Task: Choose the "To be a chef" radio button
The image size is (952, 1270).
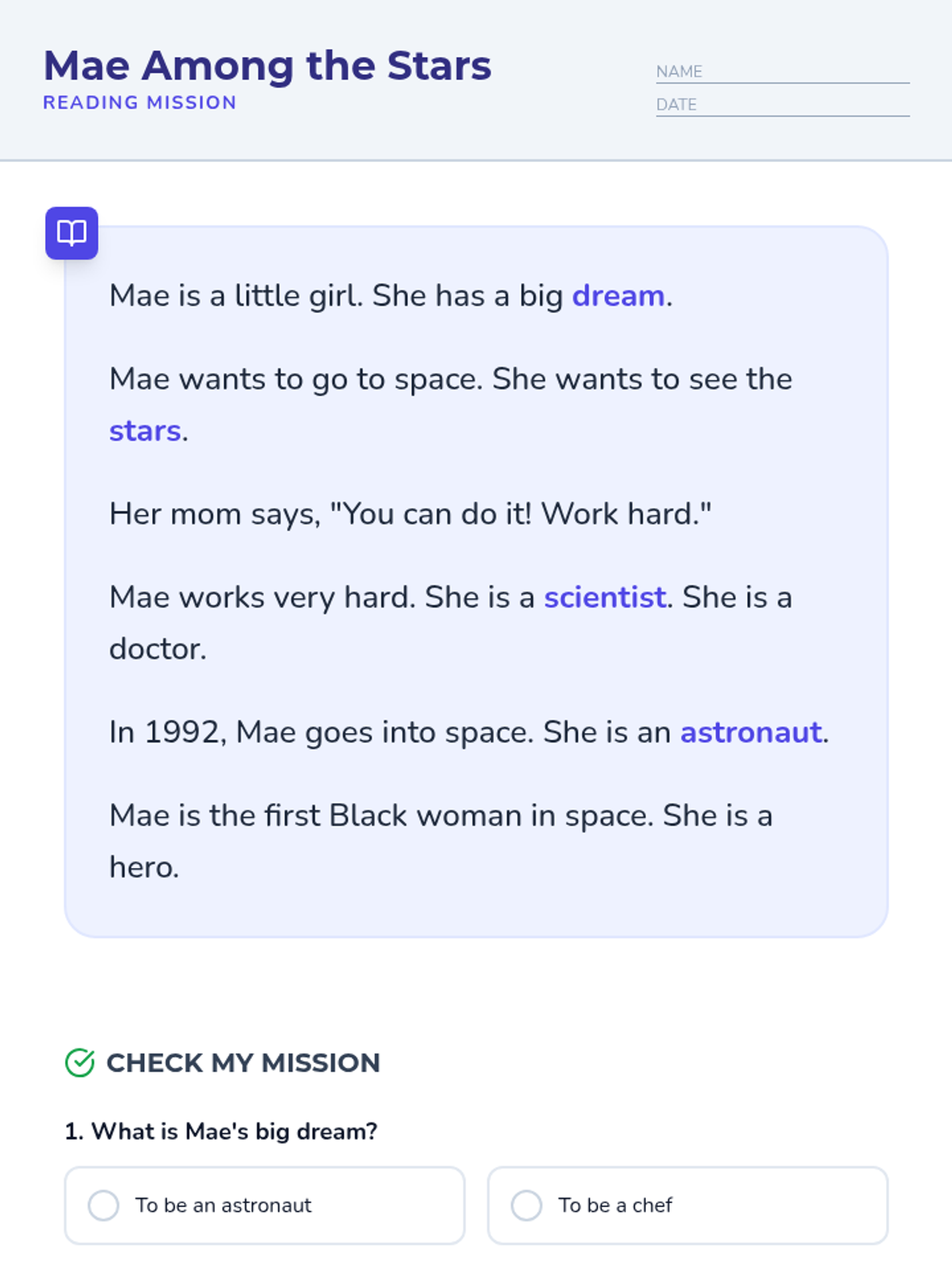Action: [527, 1205]
